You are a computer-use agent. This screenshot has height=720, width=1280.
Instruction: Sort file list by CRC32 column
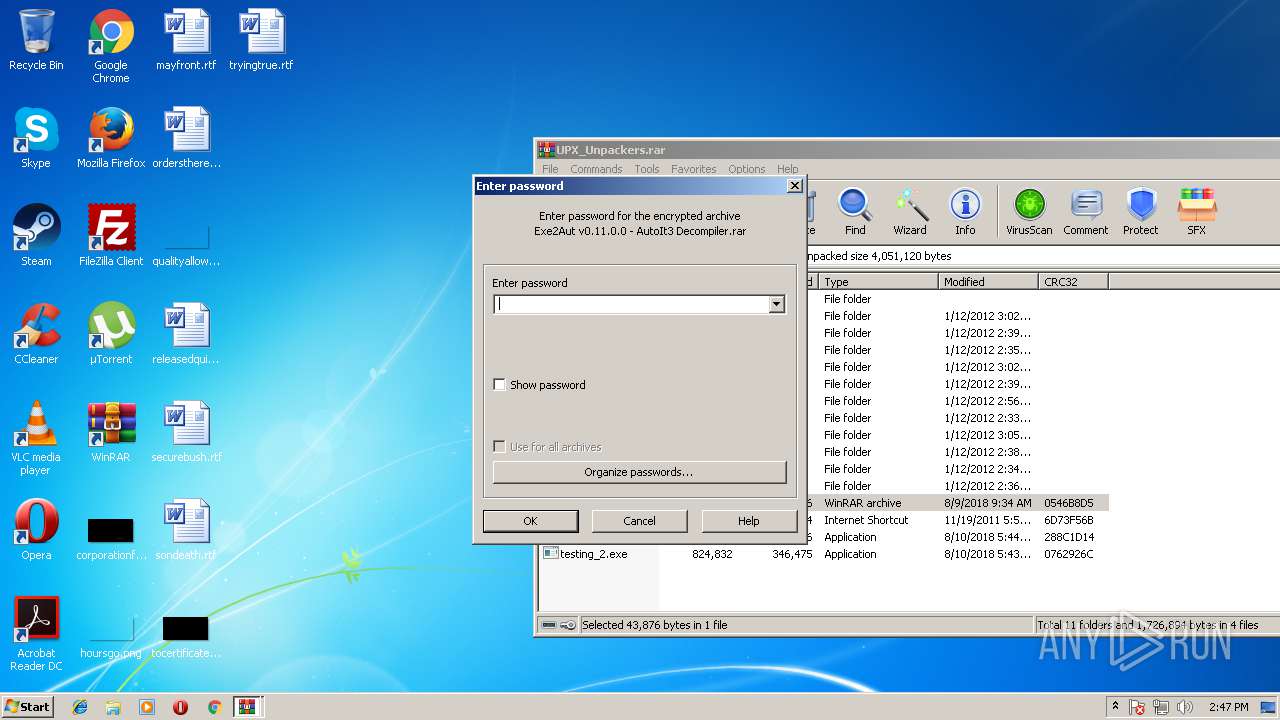[1073, 282]
